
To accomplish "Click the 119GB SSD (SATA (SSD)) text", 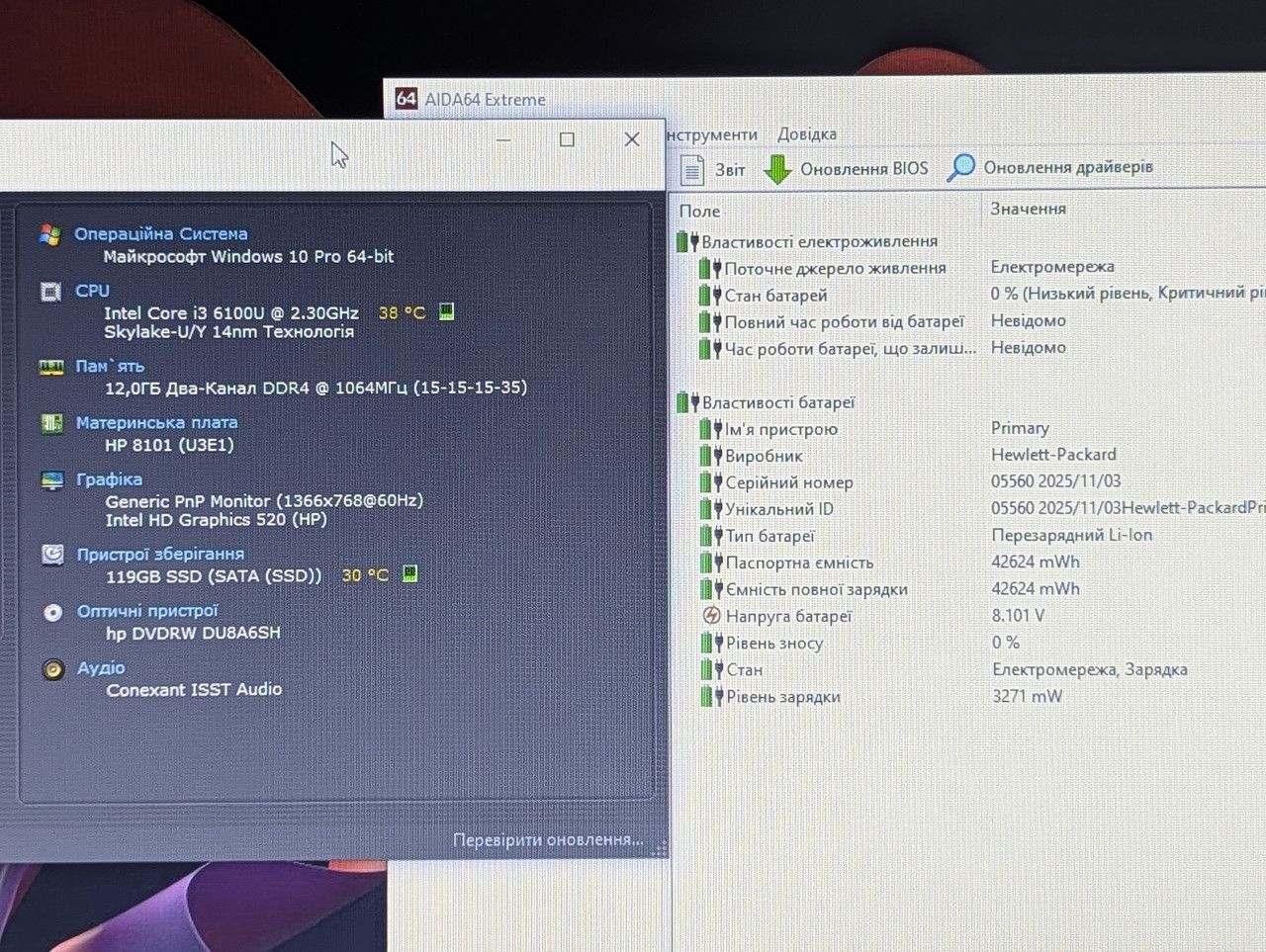I will (x=215, y=575).
